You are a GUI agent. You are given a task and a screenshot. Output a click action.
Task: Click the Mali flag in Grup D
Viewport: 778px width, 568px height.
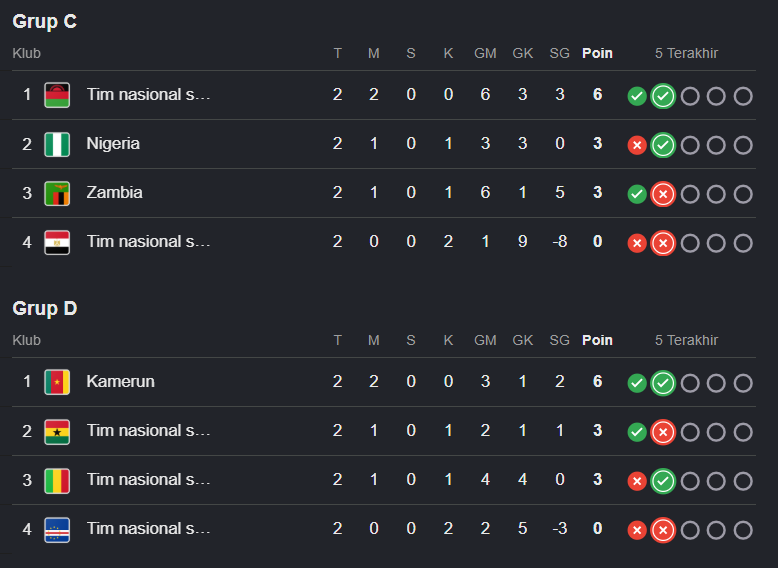pos(57,480)
